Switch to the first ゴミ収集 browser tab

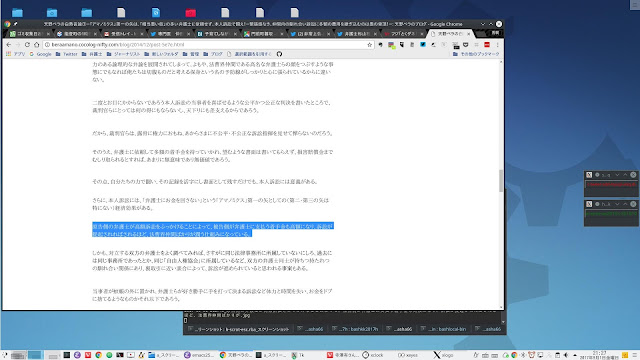(x=29, y=34)
